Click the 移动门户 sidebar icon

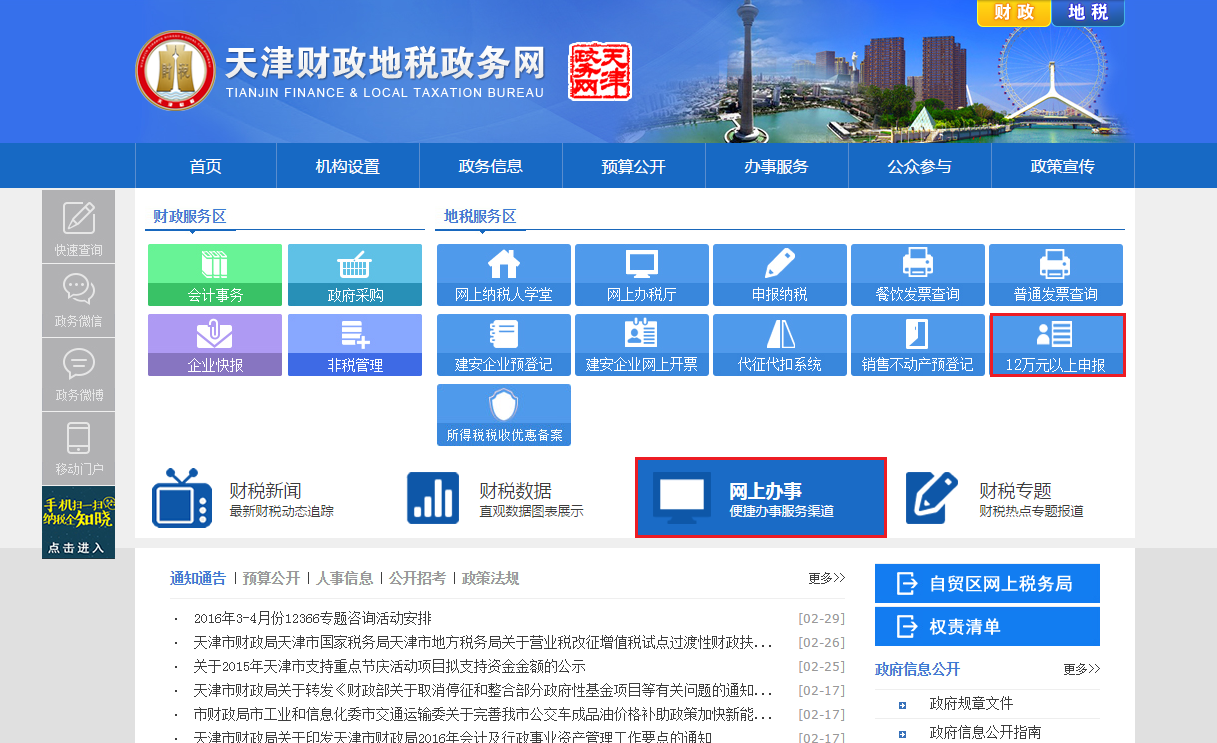coord(78,449)
